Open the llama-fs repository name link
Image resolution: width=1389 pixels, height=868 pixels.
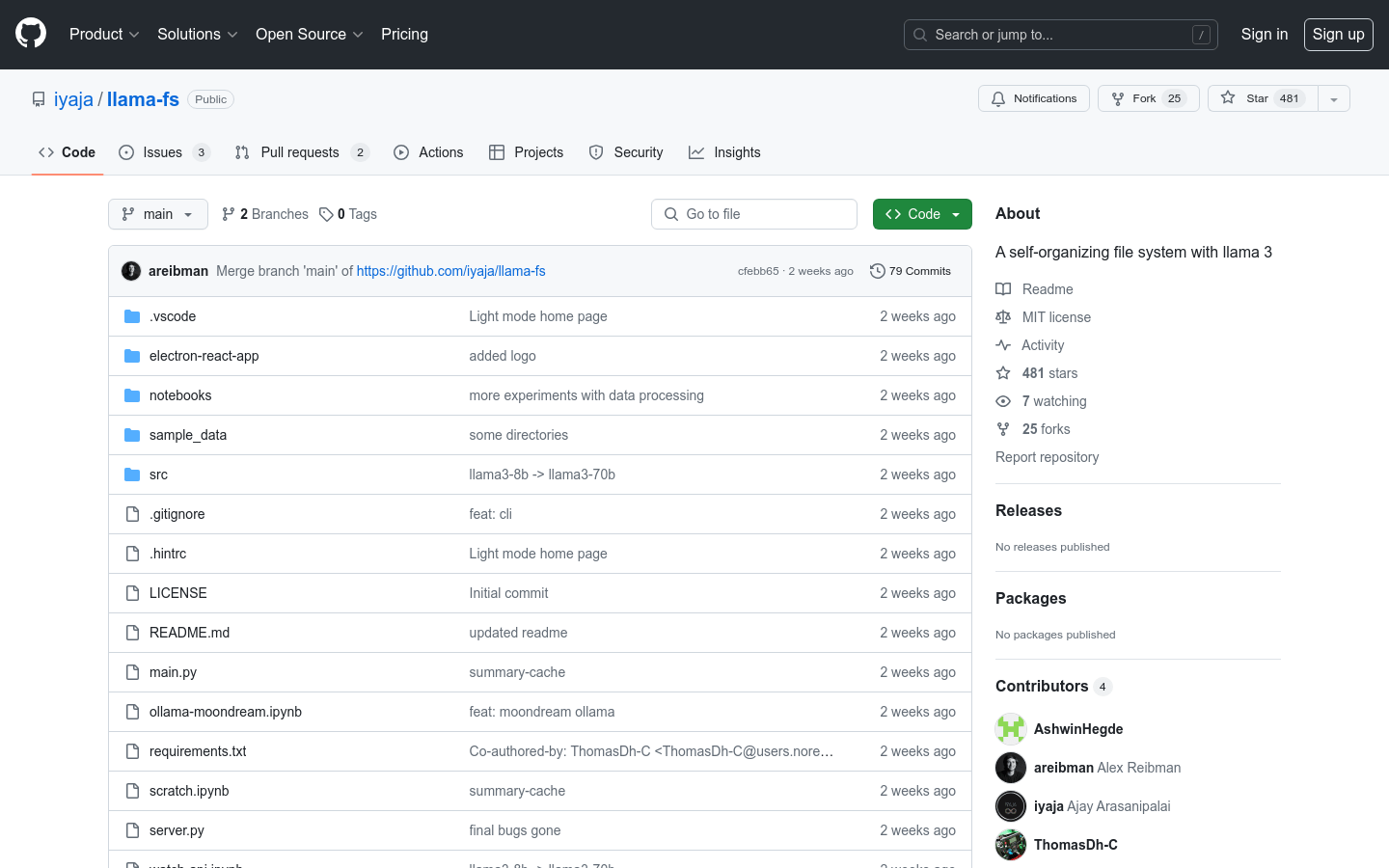click(x=143, y=99)
